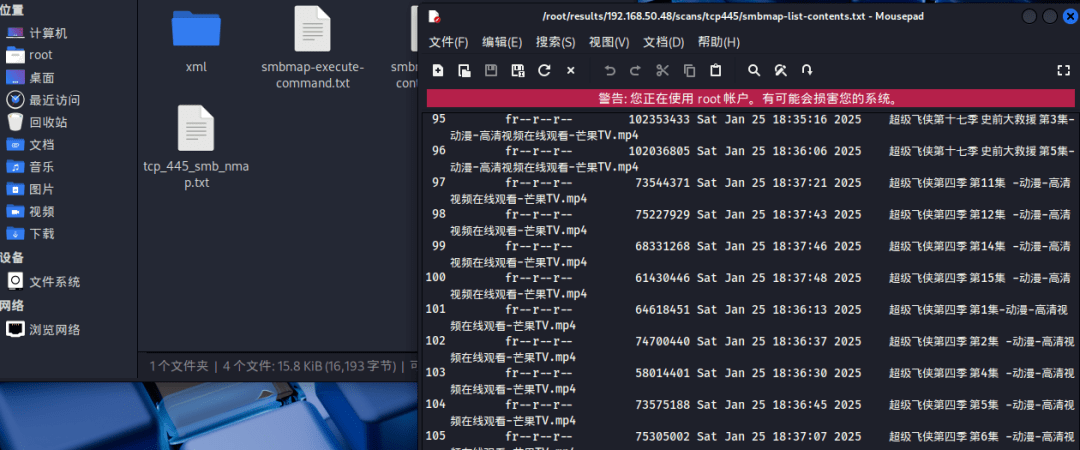Open the 视图(V) menu
This screenshot has height=450, width=1080.
coord(609,42)
